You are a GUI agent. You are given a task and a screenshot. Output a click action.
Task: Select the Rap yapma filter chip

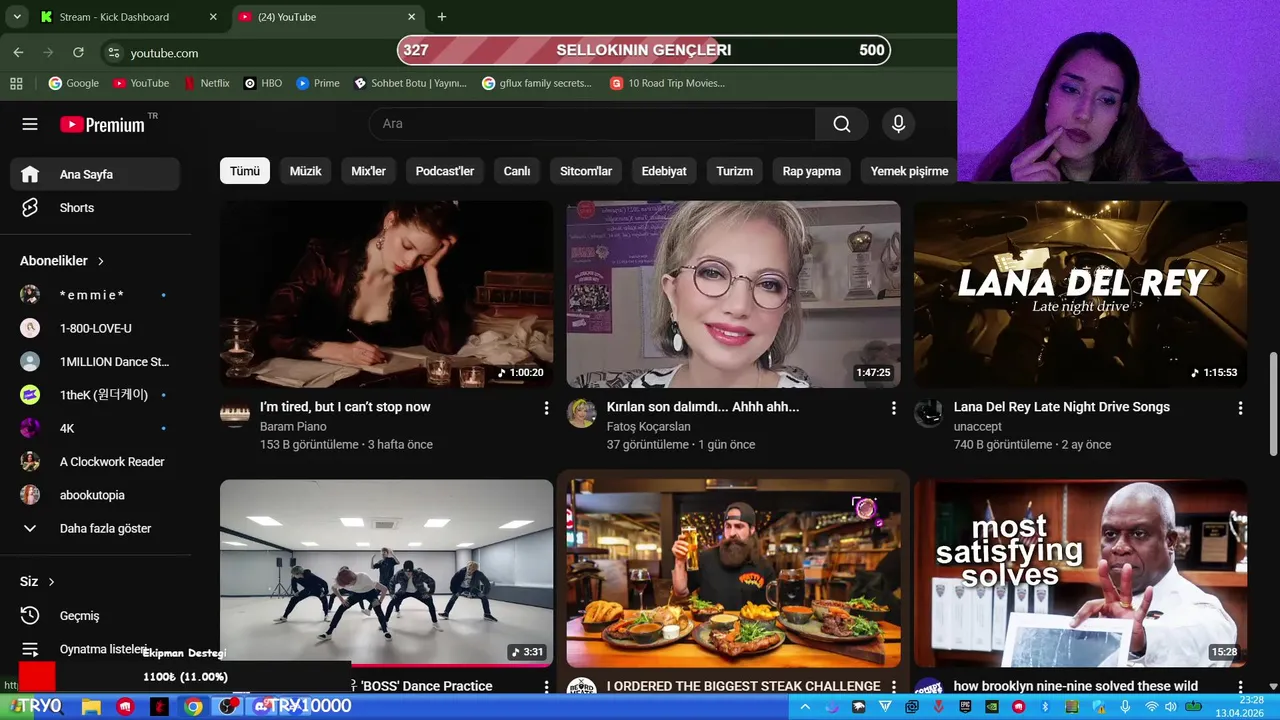pyautogui.click(x=812, y=171)
